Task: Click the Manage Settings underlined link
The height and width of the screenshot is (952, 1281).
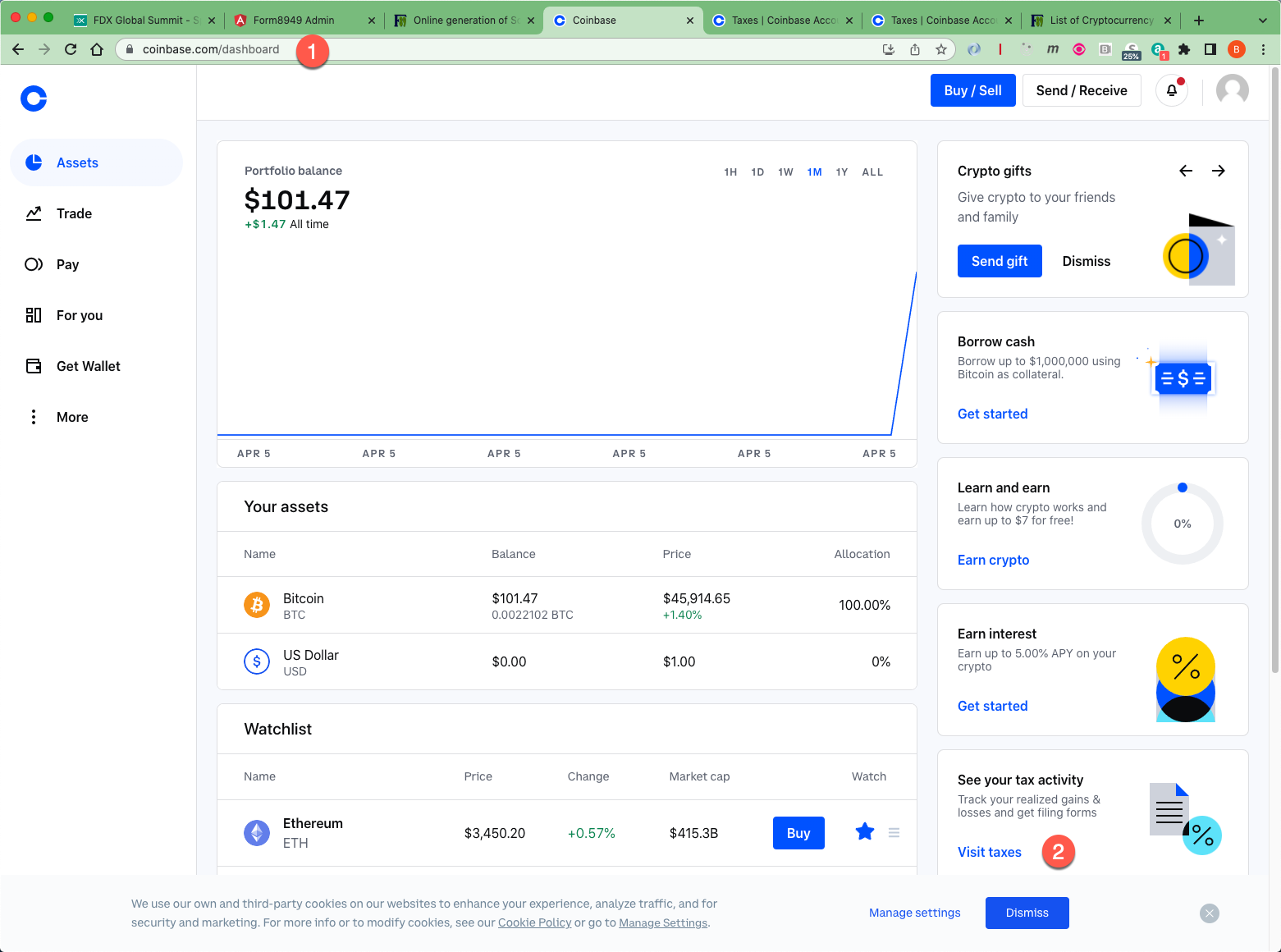Action: [x=663, y=922]
